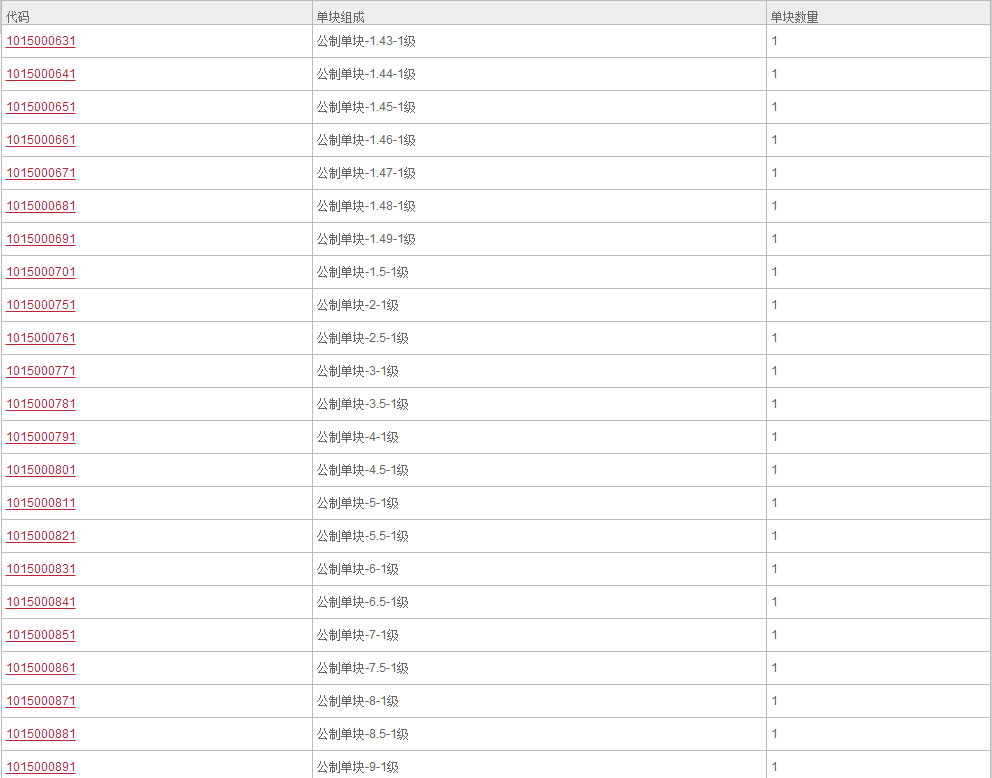Open code link 1015000631
The image size is (992, 778).
coord(41,41)
